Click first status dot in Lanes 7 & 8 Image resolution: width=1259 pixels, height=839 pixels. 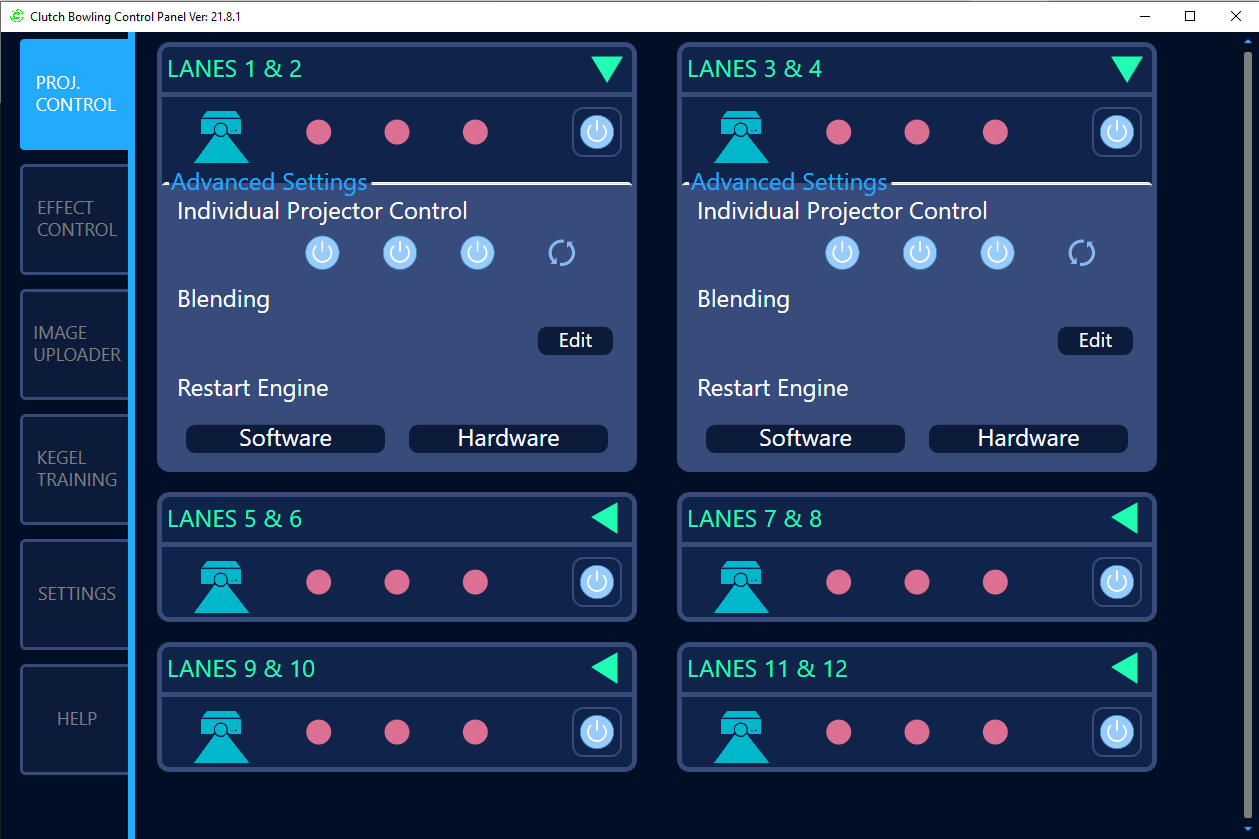click(x=838, y=582)
